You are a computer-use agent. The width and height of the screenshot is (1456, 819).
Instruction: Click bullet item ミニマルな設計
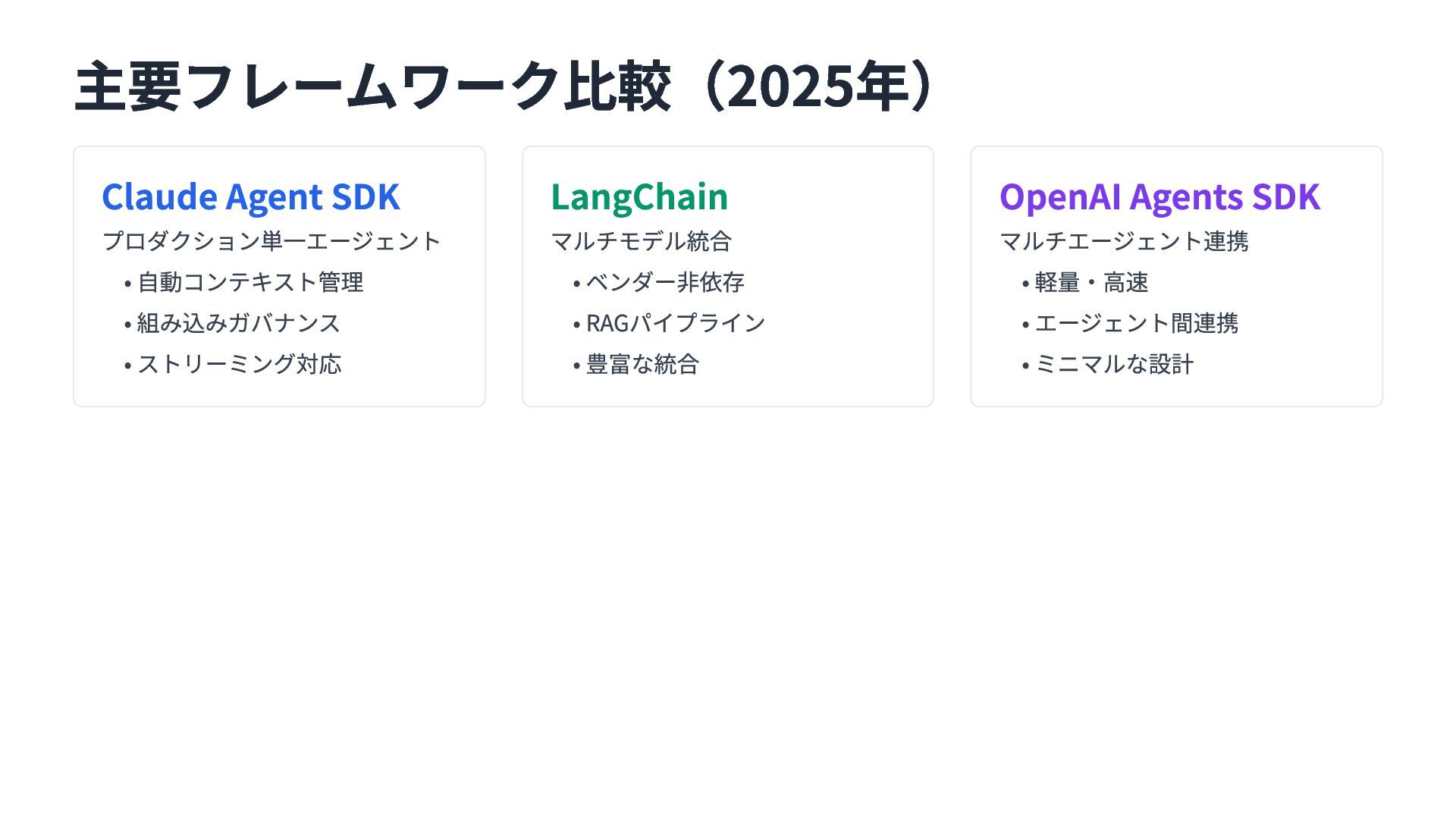coord(1114,364)
